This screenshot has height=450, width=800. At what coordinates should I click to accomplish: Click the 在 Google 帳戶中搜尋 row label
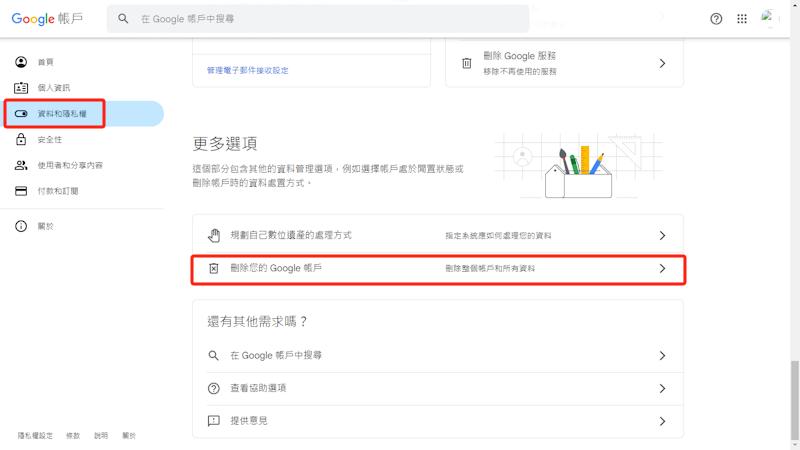click(276, 355)
